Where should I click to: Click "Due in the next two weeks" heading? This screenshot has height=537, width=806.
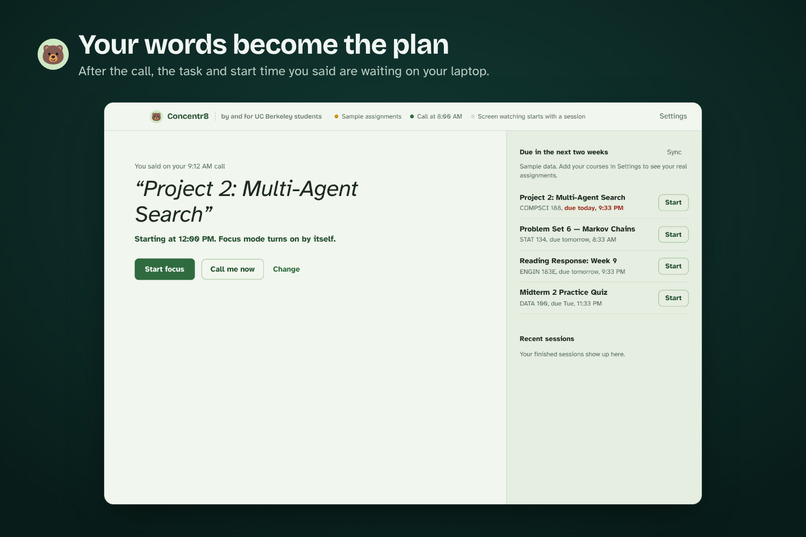(x=563, y=152)
